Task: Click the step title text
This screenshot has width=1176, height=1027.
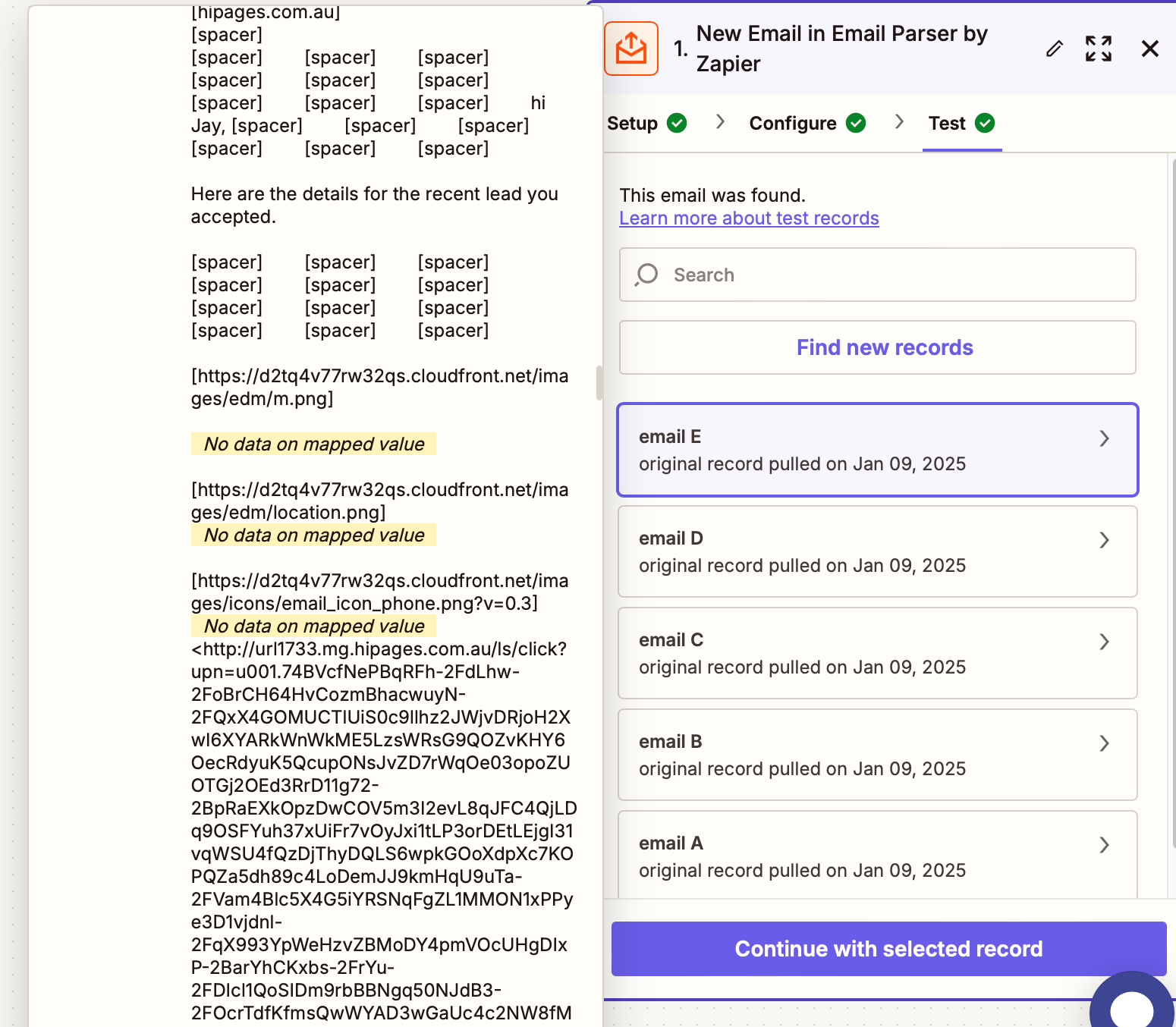Action: tap(842, 49)
